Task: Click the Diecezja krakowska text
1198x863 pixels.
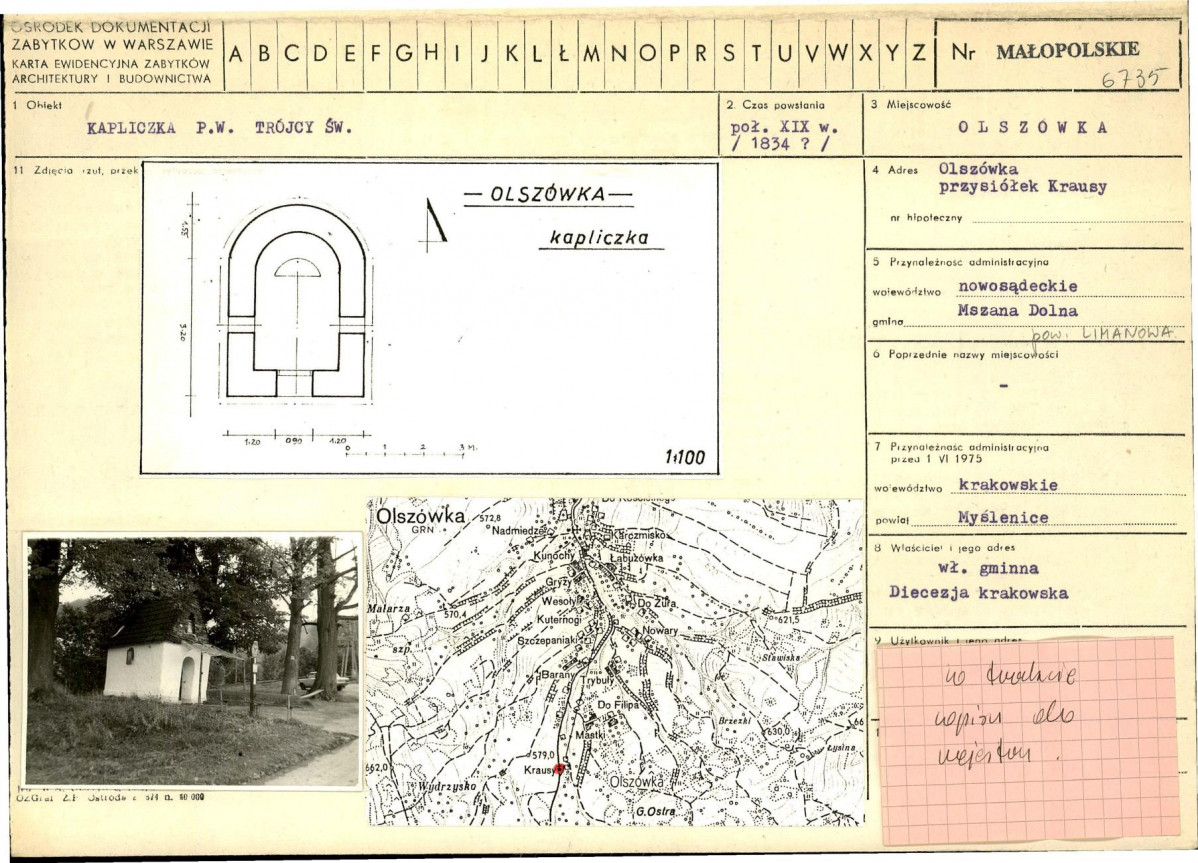Action: (979, 593)
